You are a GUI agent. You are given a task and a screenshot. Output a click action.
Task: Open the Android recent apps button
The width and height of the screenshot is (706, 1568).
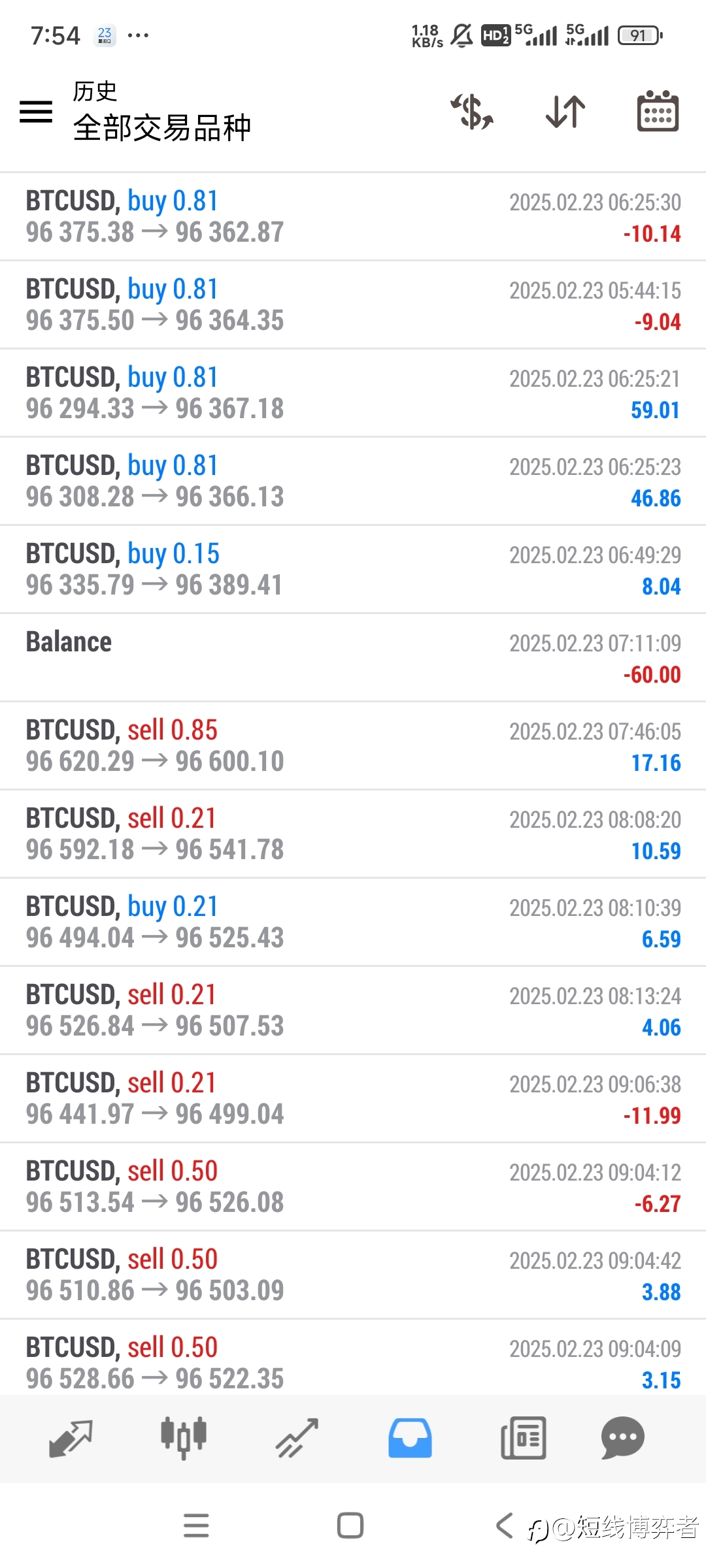[196, 1526]
